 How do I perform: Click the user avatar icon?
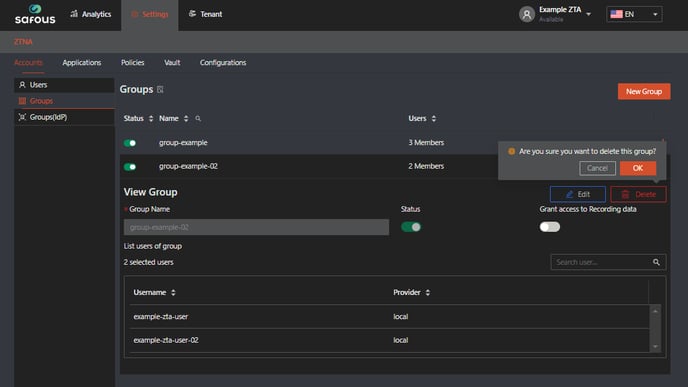click(x=527, y=14)
